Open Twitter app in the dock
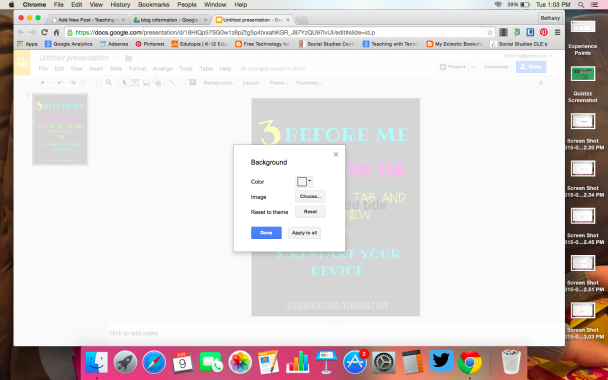 pos(441,362)
